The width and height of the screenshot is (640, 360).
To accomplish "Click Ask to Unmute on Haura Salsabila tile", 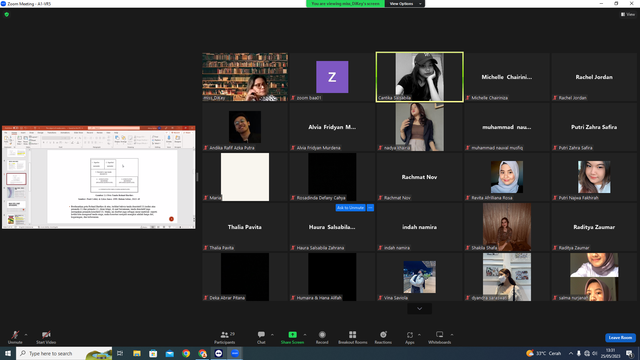I will (350, 208).
